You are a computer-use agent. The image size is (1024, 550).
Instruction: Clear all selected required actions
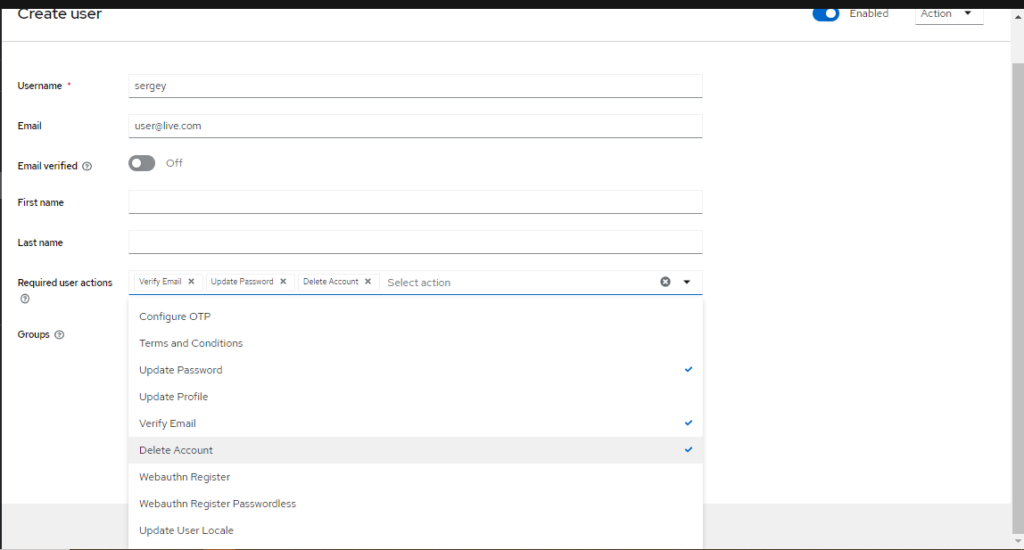665,282
